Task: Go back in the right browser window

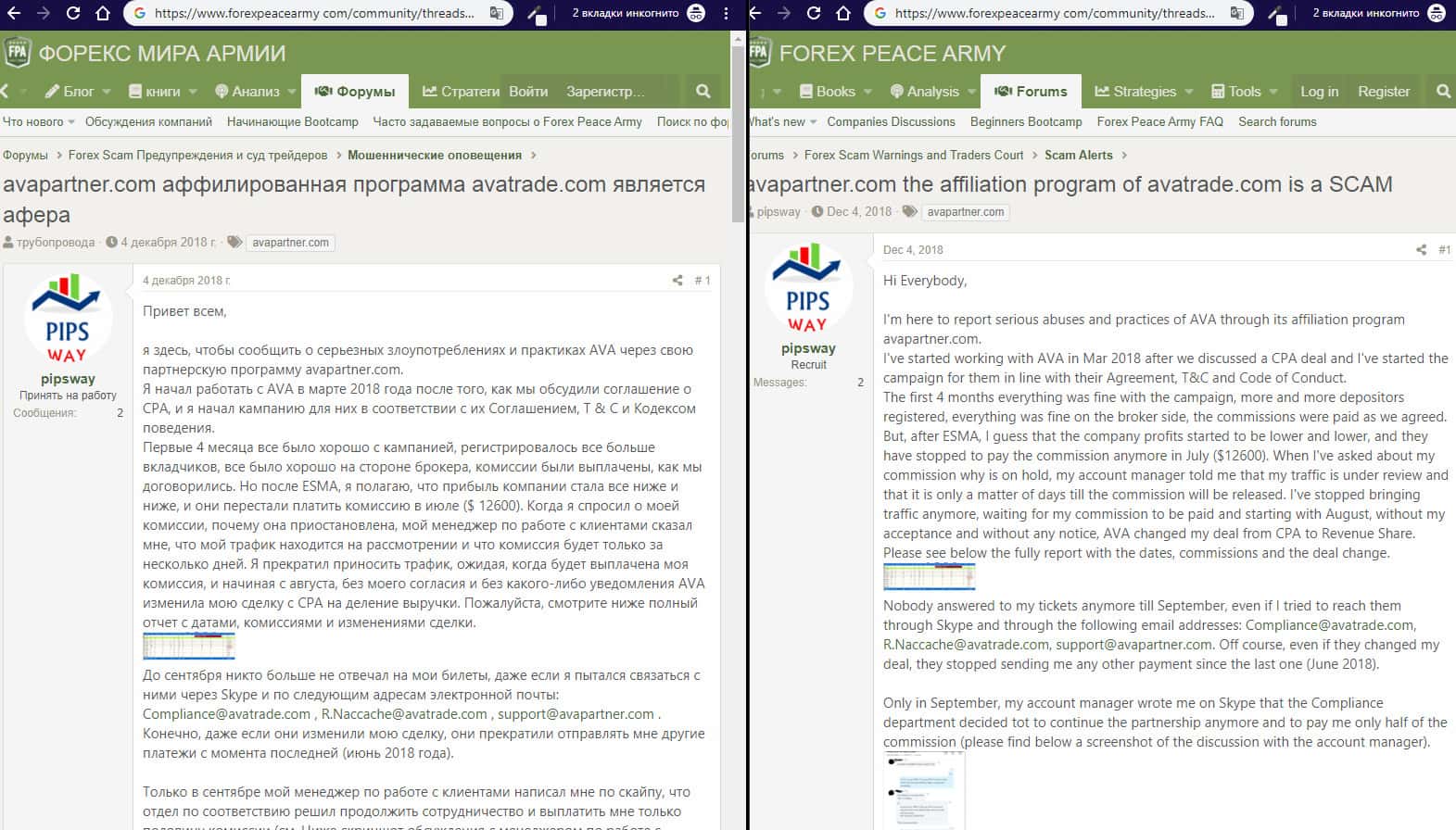Action: 756,14
